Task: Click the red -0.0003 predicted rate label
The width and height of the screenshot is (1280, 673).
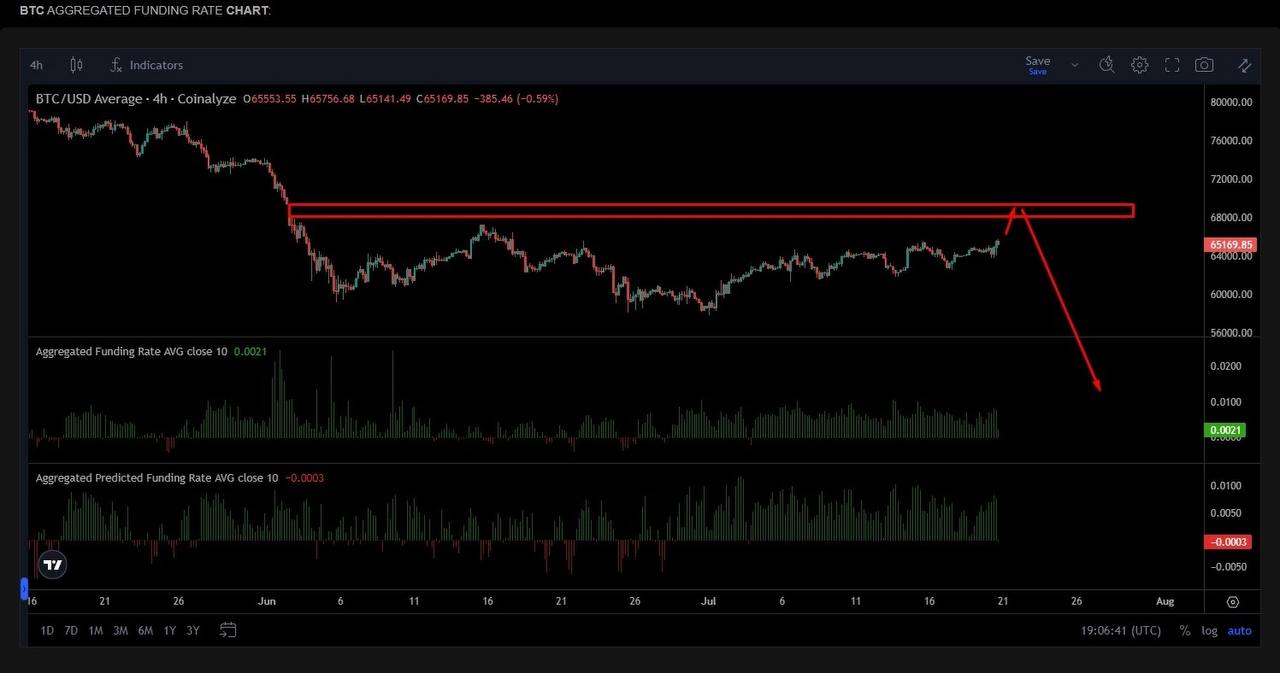Action: [1227, 542]
